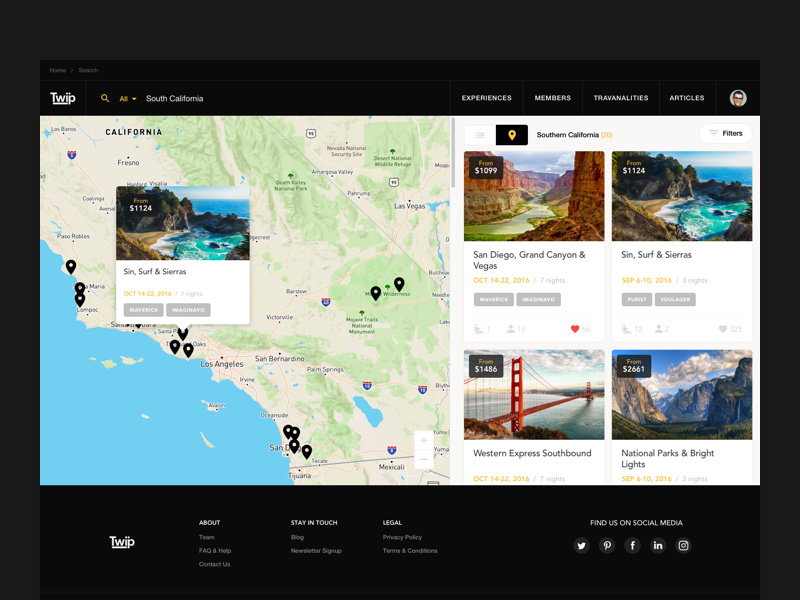Click the footer Twip logo

pos(122,542)
